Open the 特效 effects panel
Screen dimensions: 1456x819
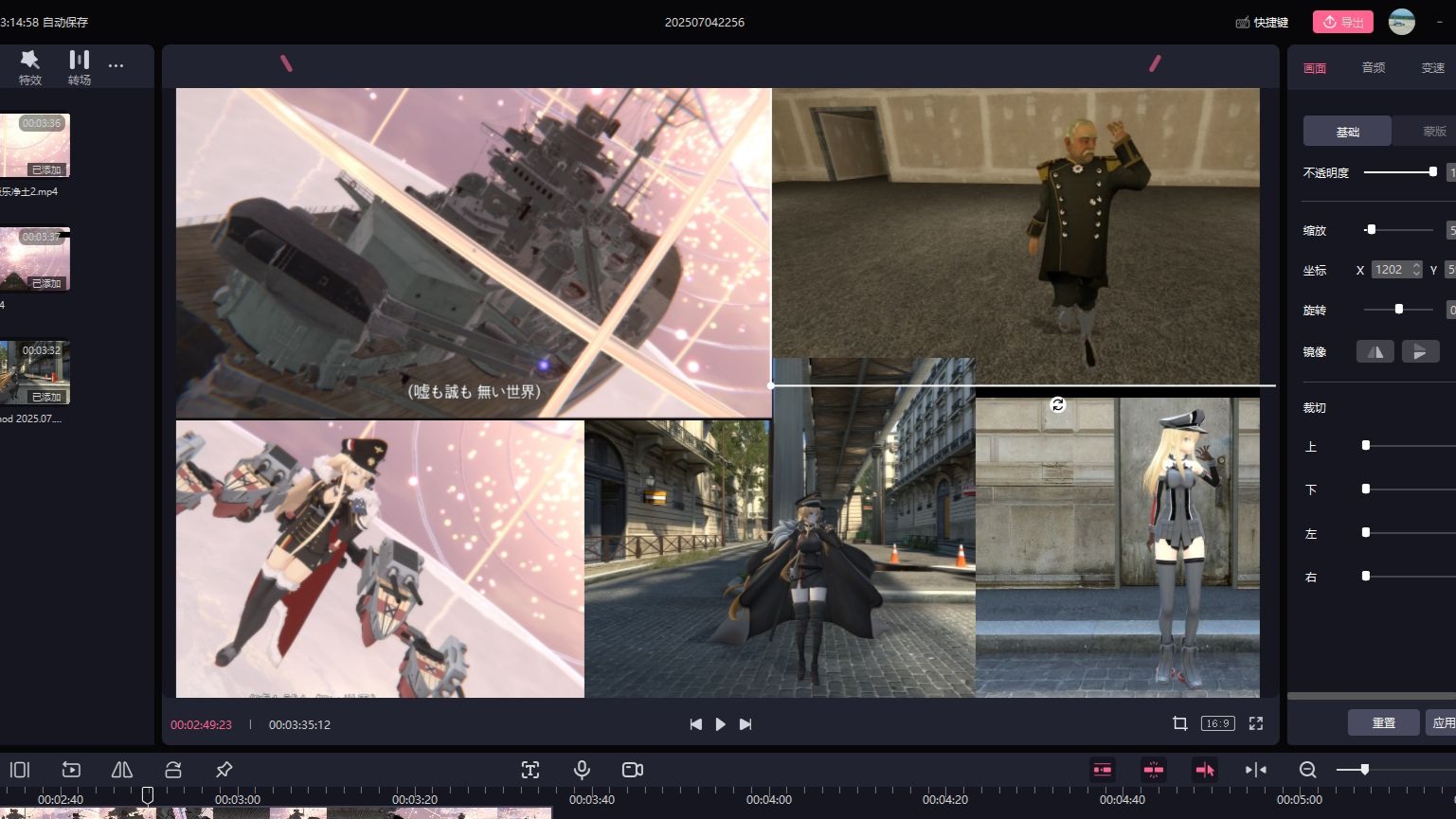pyautogui.click(x=29, y=66)
